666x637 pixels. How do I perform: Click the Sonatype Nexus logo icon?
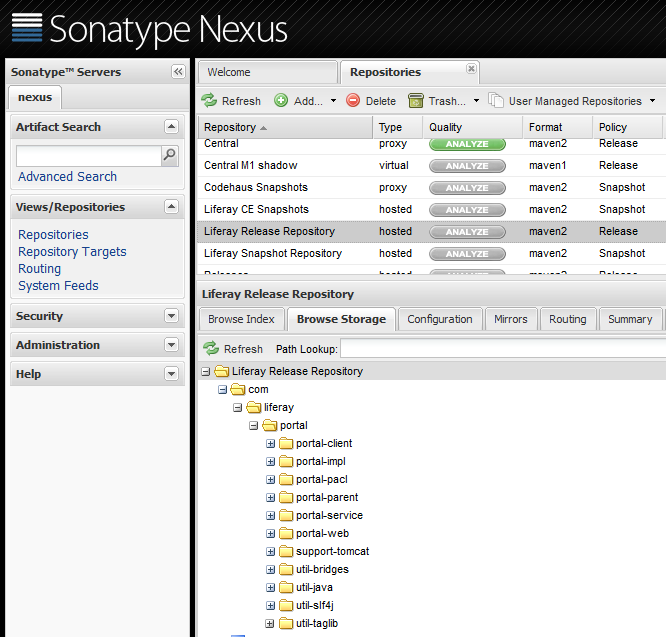tap(27, 28)
